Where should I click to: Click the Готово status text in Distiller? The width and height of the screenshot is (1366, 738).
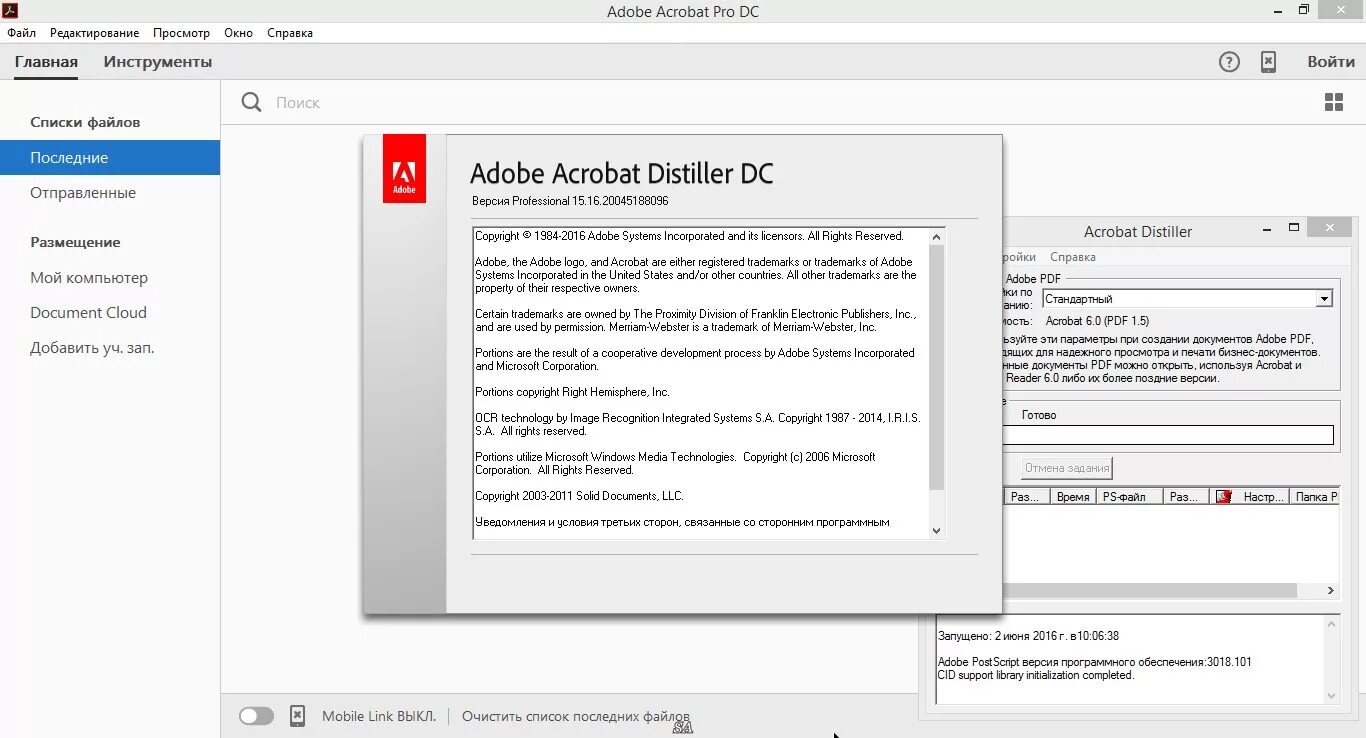[x=1039, y=415]
